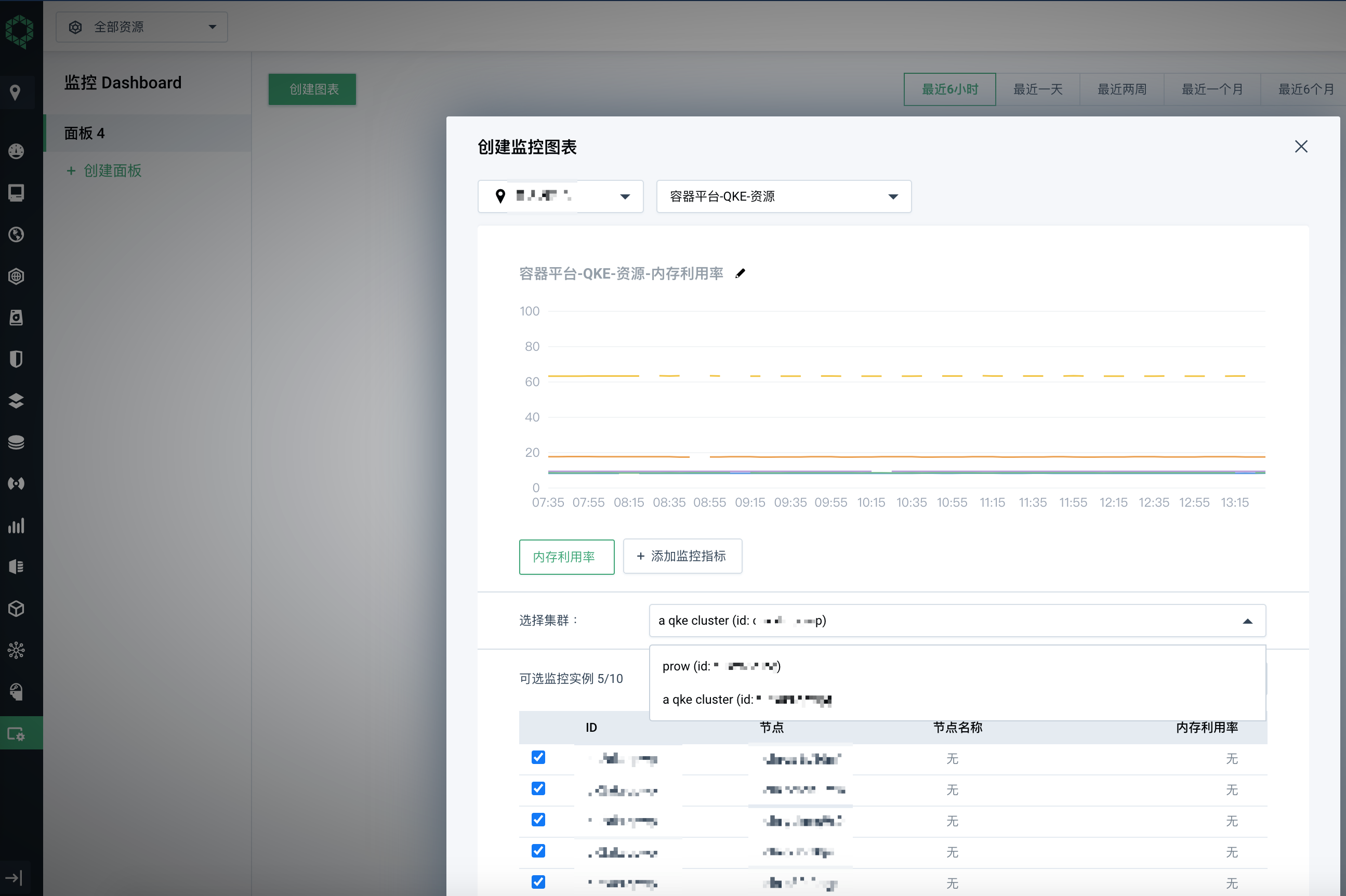Click the shield icon in the left sidebar

(x=16, y=359)
